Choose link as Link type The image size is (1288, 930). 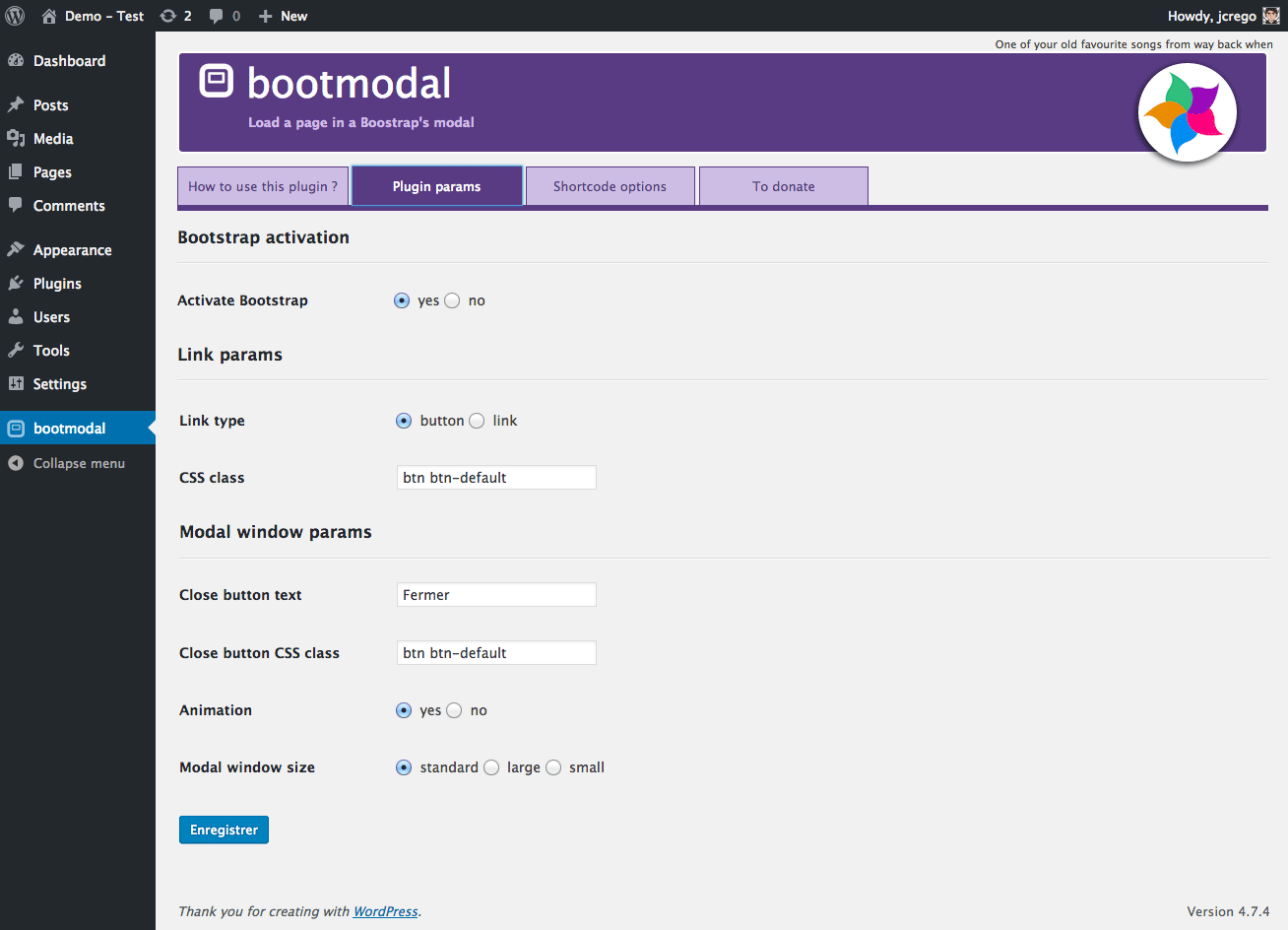[x=477, y=421]
